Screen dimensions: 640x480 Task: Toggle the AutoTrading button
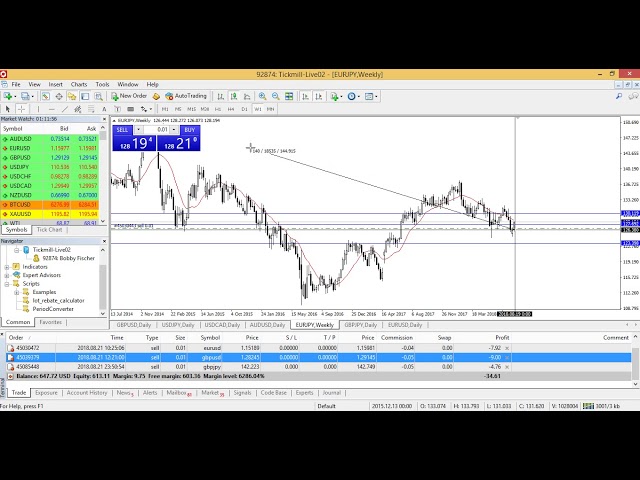coord(185,96)
